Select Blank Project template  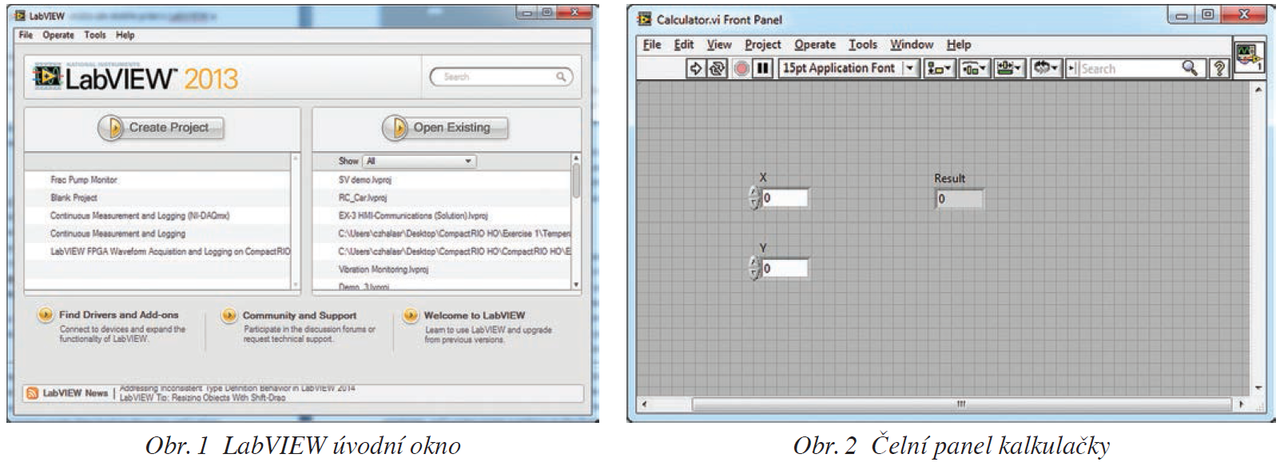pyautogui.click(x=73, y=198)
